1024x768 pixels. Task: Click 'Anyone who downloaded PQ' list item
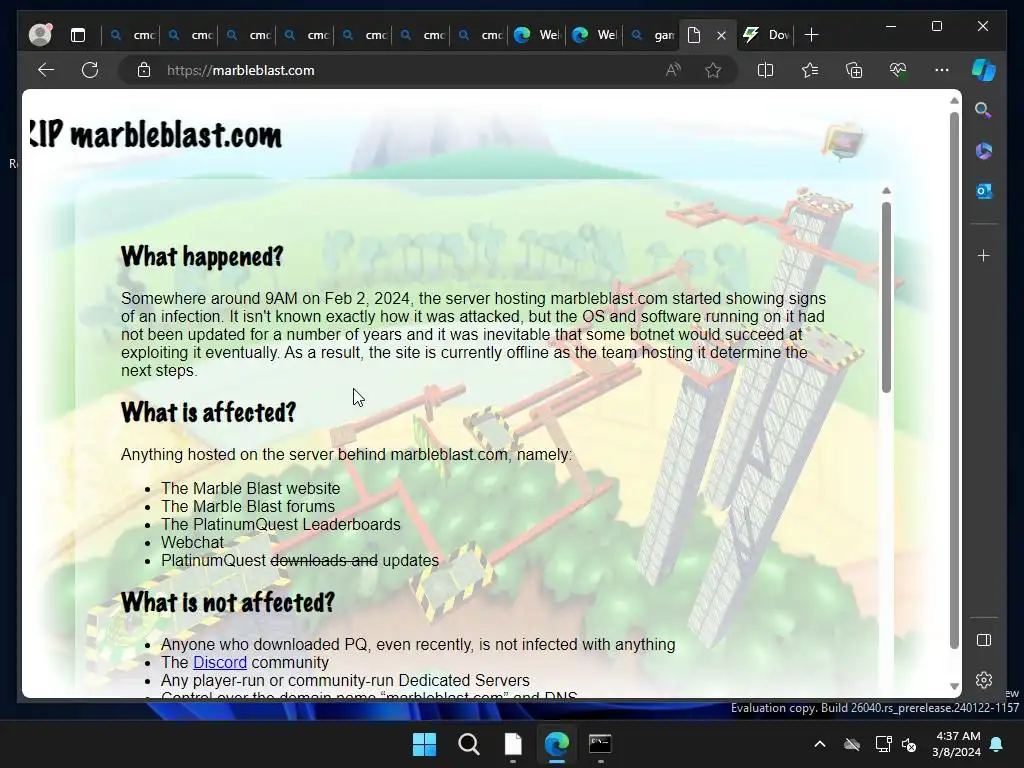418,645
